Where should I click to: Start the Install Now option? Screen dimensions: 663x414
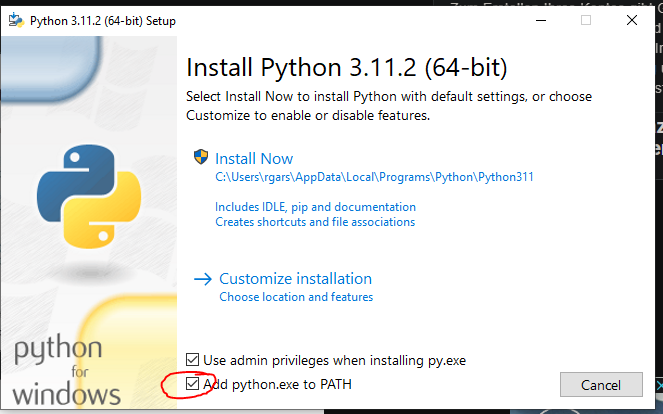[x=254, y=158]
